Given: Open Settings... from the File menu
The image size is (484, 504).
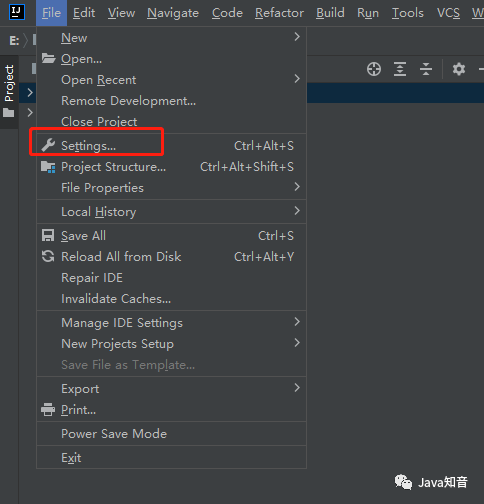Looking at the screenshot, I should (x=171, y=146).
